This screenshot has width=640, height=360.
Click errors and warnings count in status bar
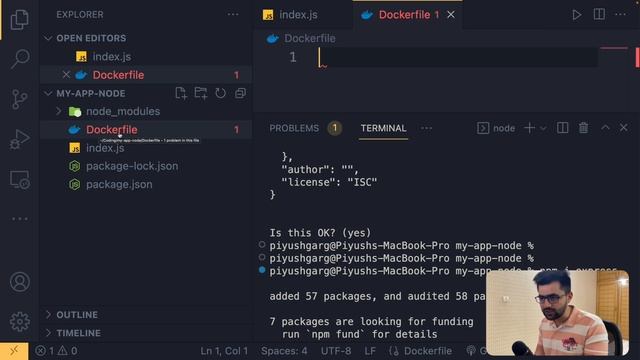[x=56, y=351]
